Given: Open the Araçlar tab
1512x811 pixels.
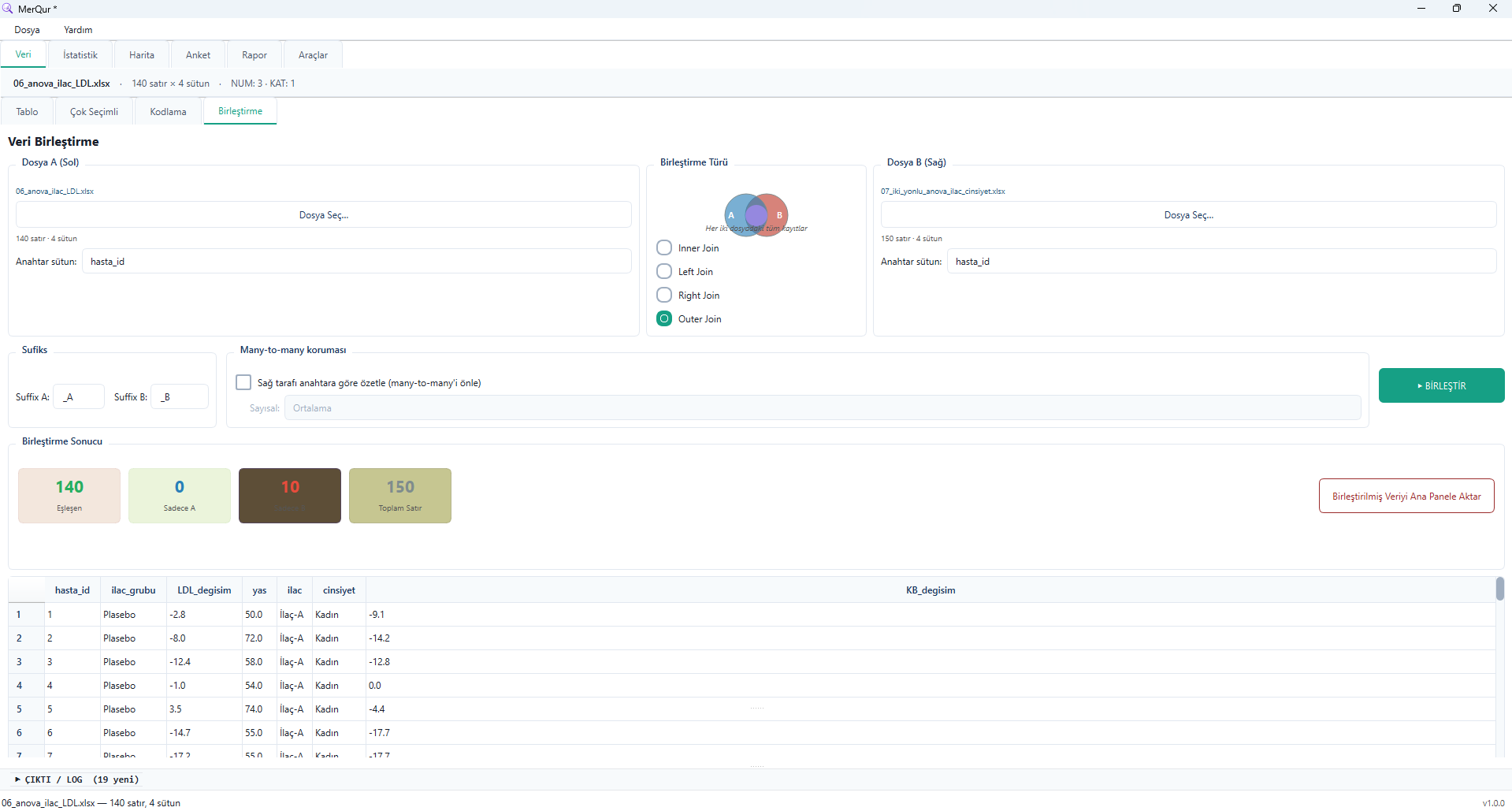Looking at the screenshot, I should (x=313, y=55).
